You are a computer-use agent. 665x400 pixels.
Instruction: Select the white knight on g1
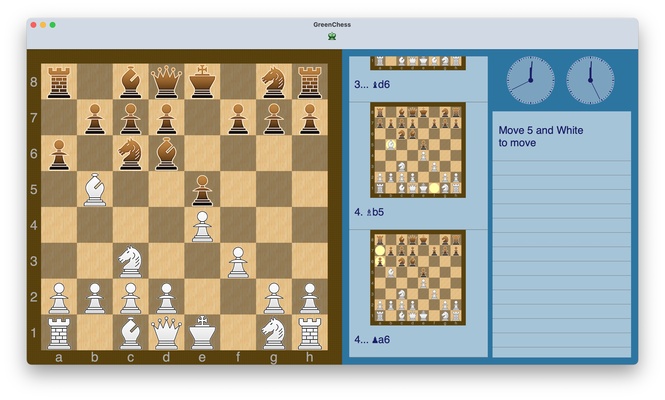[x=274, y=333]
